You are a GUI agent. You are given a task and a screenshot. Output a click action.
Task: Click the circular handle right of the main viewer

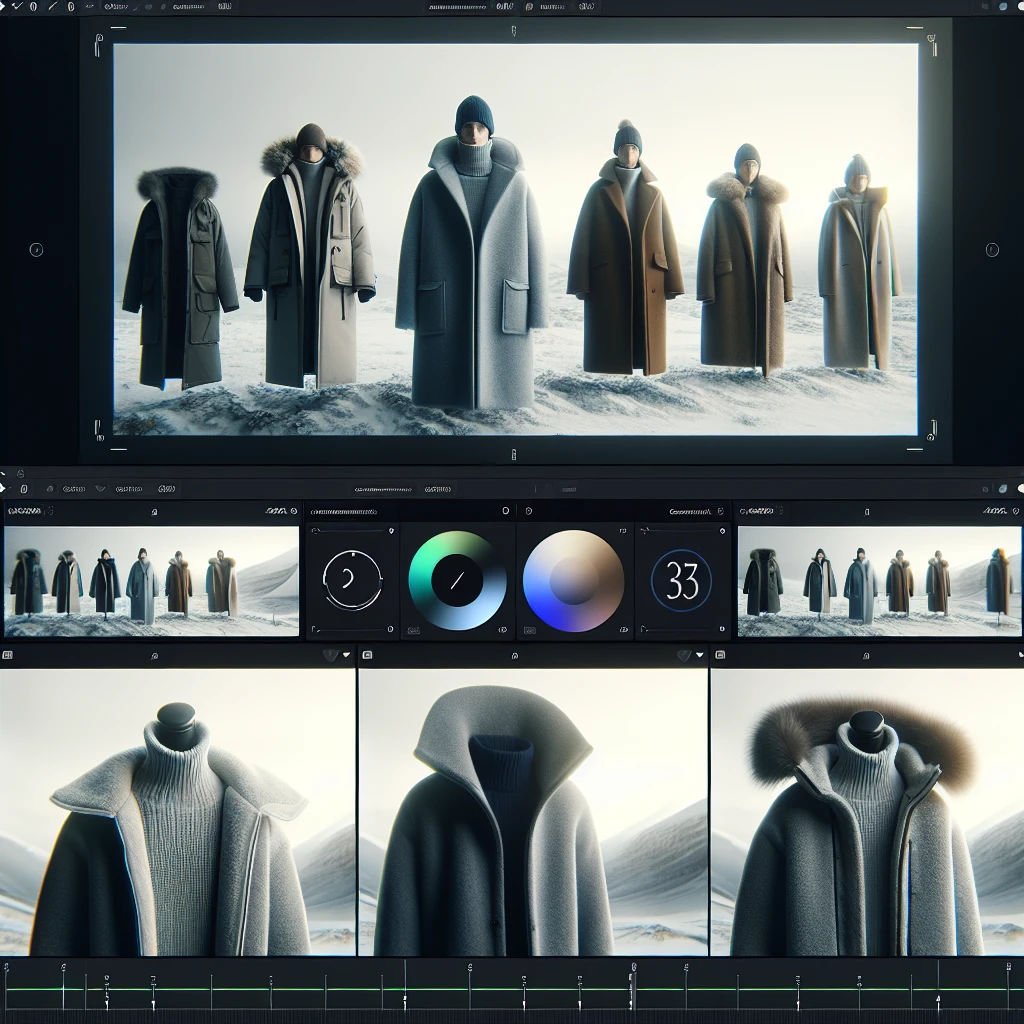pos(992,249)
